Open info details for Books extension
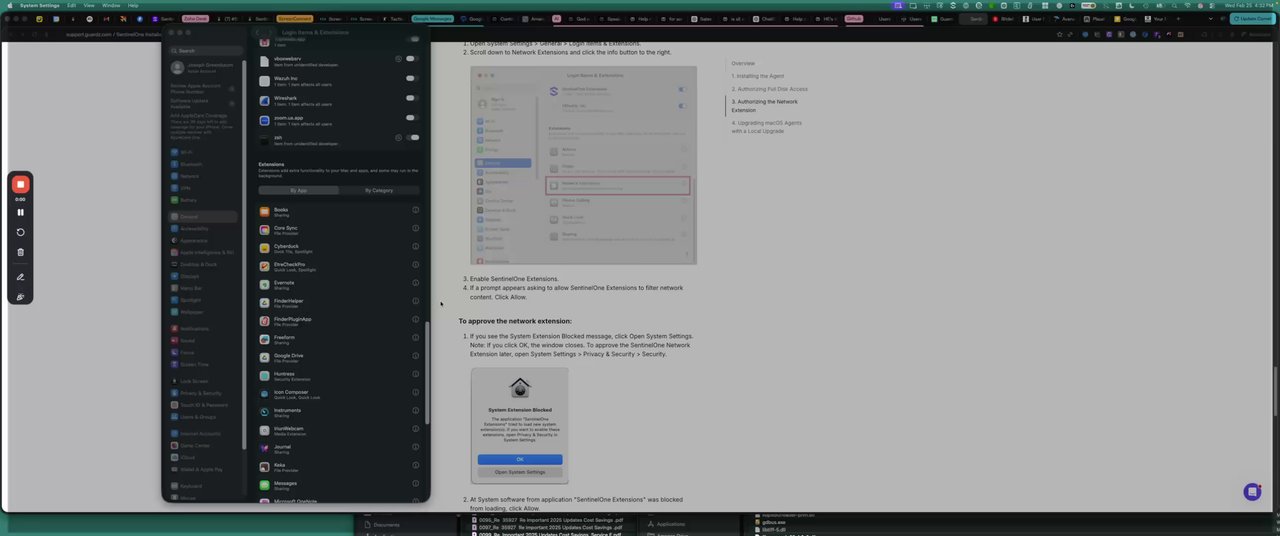The height and width of the screenshot is (536, 1280). tap(416, 210)
